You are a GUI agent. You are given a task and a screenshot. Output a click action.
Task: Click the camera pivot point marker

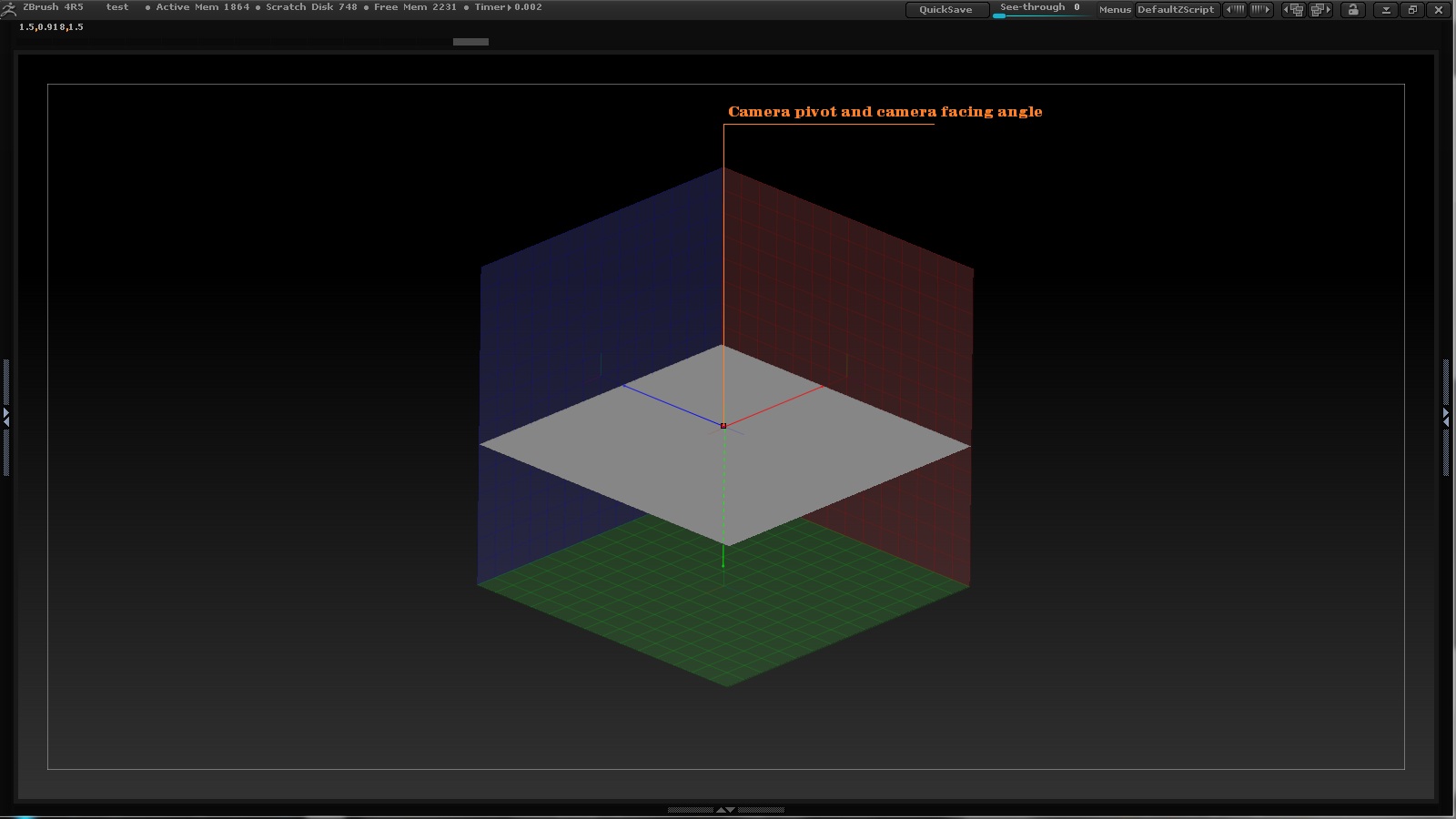tap(723, 426)
